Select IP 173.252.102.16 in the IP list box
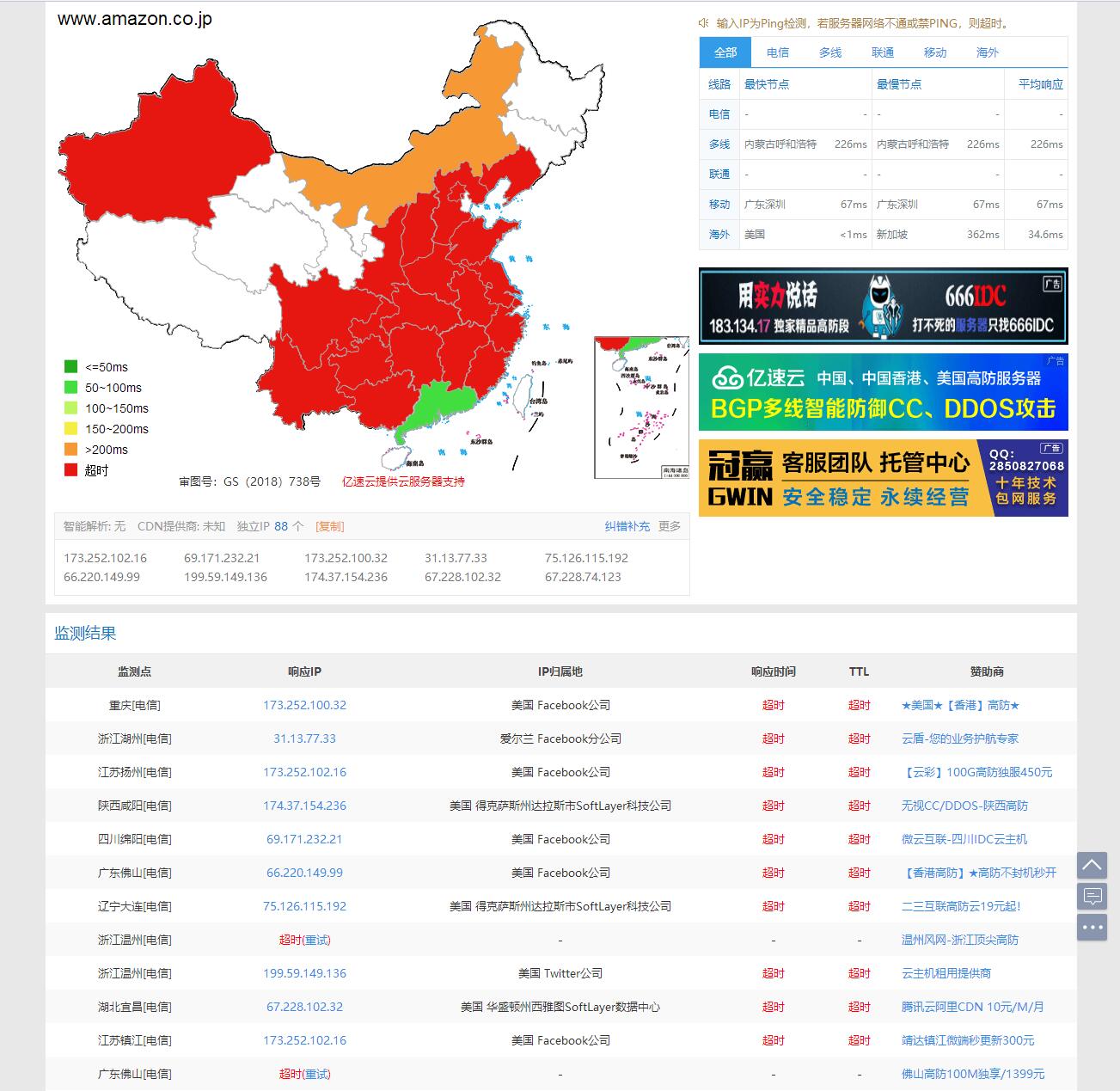 tap(105, 558)
